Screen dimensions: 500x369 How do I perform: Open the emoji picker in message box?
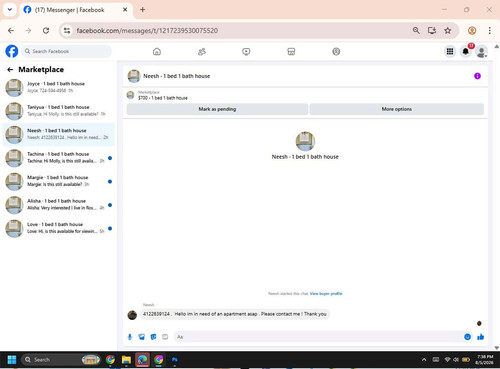467,337
